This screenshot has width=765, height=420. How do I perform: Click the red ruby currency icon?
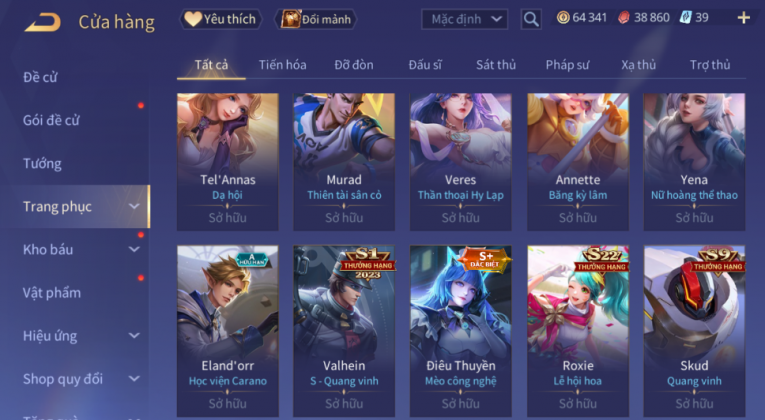coord(624,18)
